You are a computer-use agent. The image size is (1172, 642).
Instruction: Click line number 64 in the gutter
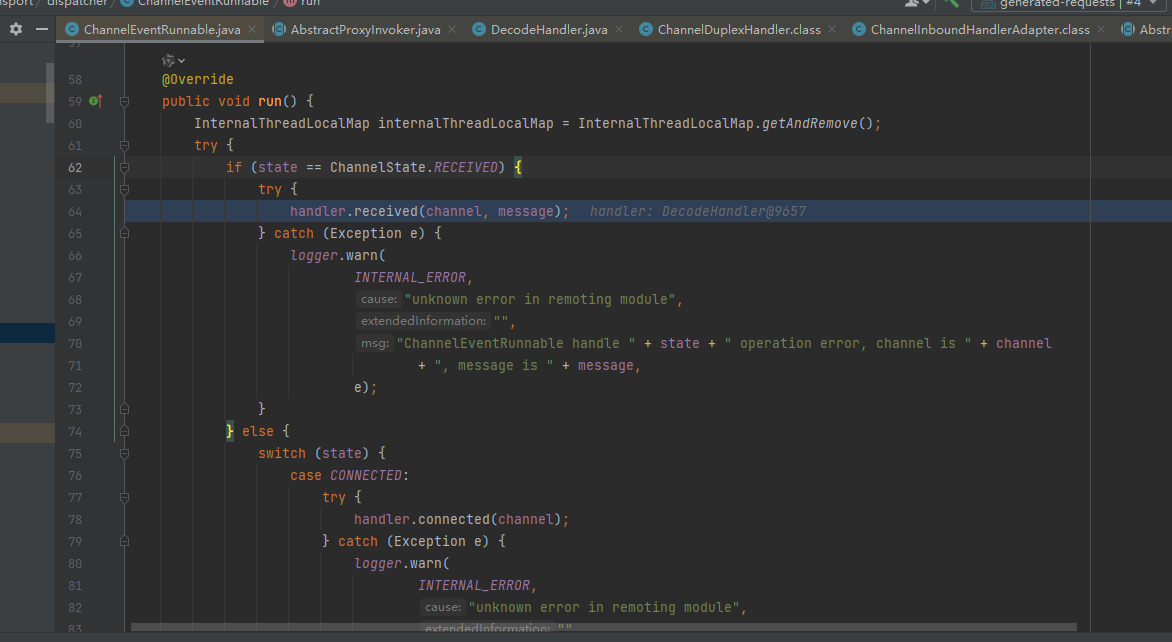pyautogui.click(x=75, y=212)
